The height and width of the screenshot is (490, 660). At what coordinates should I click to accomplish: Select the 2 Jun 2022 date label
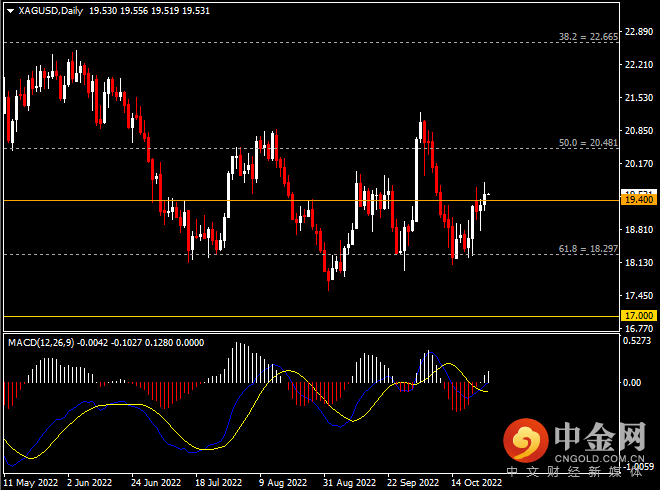coord(90,482)
